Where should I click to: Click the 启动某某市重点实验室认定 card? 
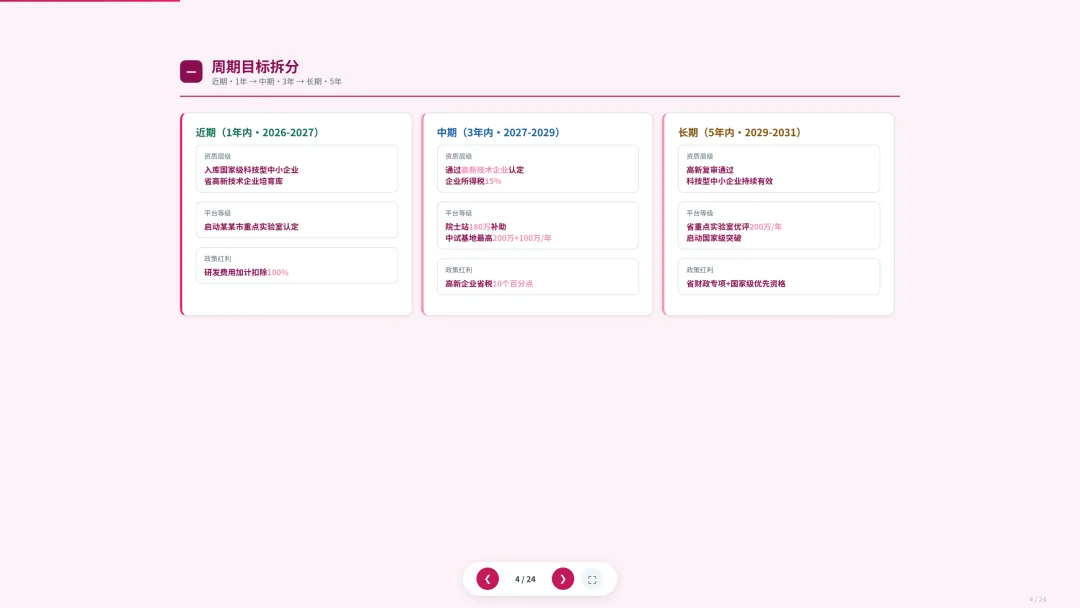click(297, 220)
